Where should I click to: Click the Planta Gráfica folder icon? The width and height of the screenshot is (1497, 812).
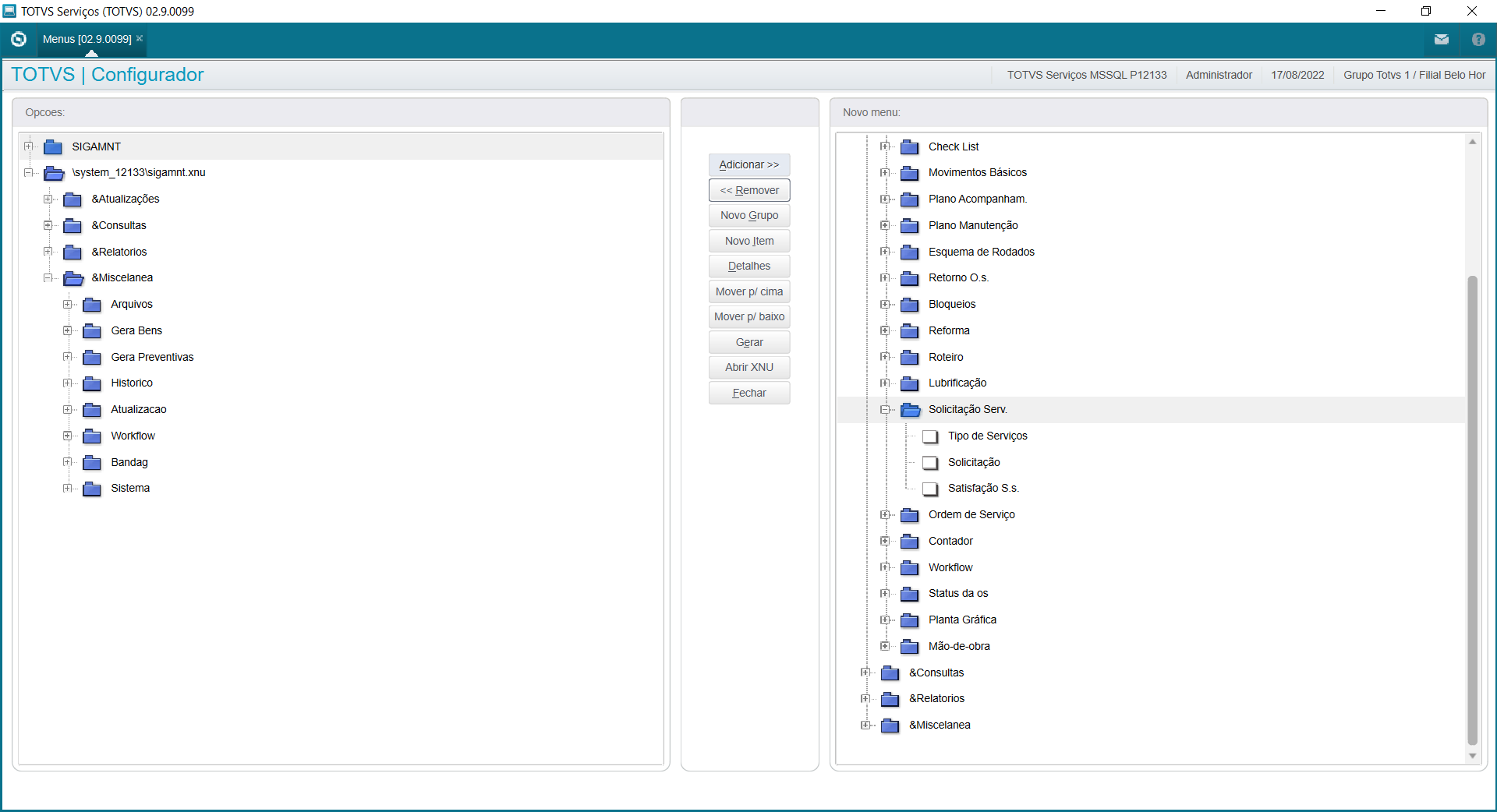910,620
